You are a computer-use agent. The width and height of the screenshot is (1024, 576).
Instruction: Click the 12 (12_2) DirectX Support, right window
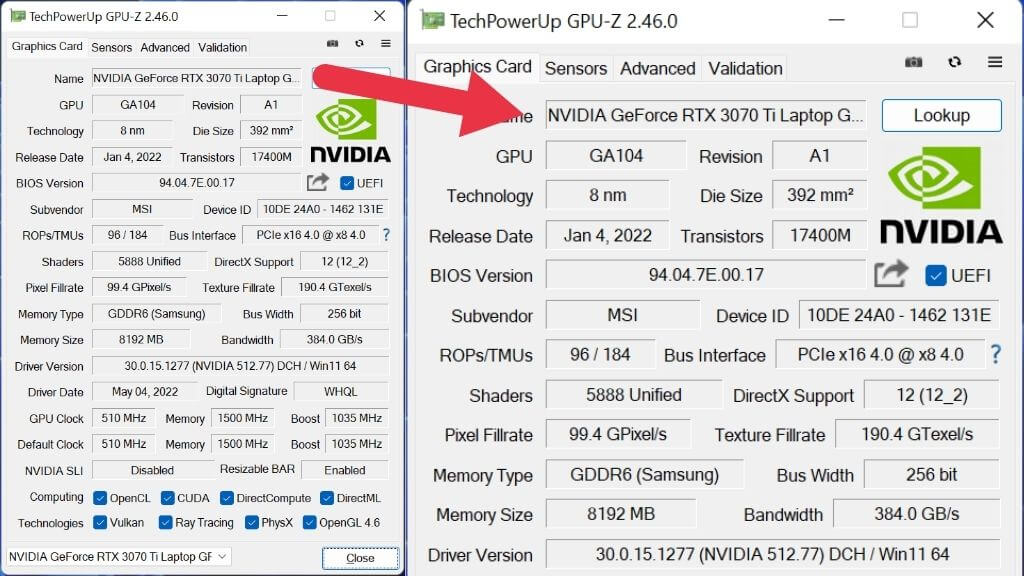pos(931,395)
